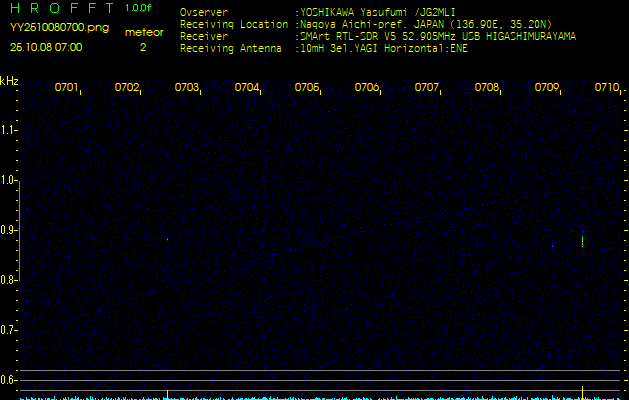
Task: Click the 0707 time marker
Action: click(426, 87)
